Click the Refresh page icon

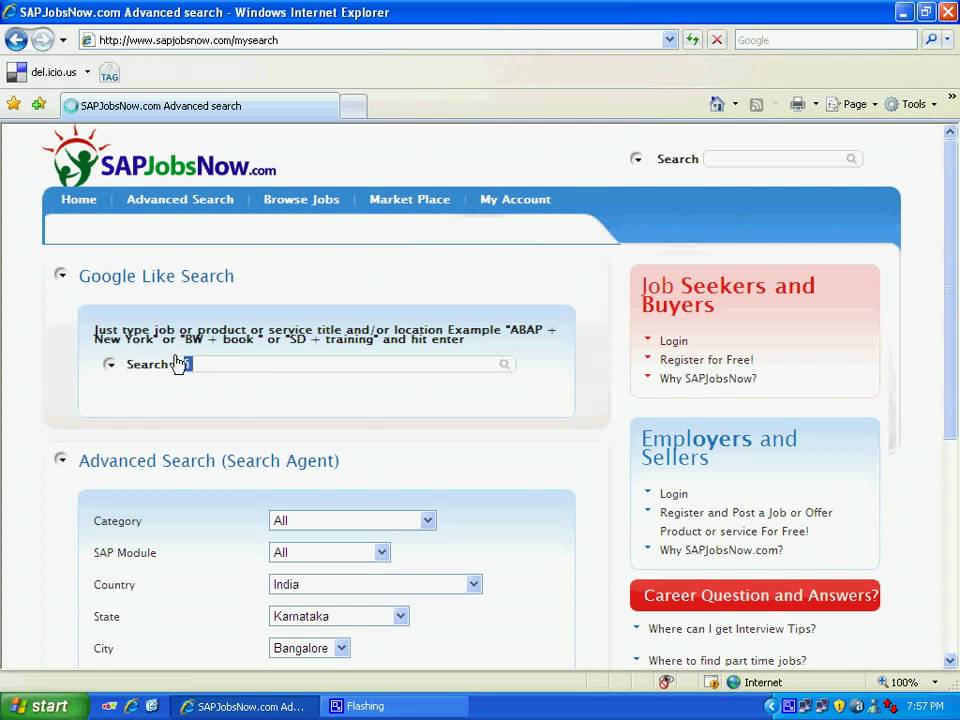692,40
